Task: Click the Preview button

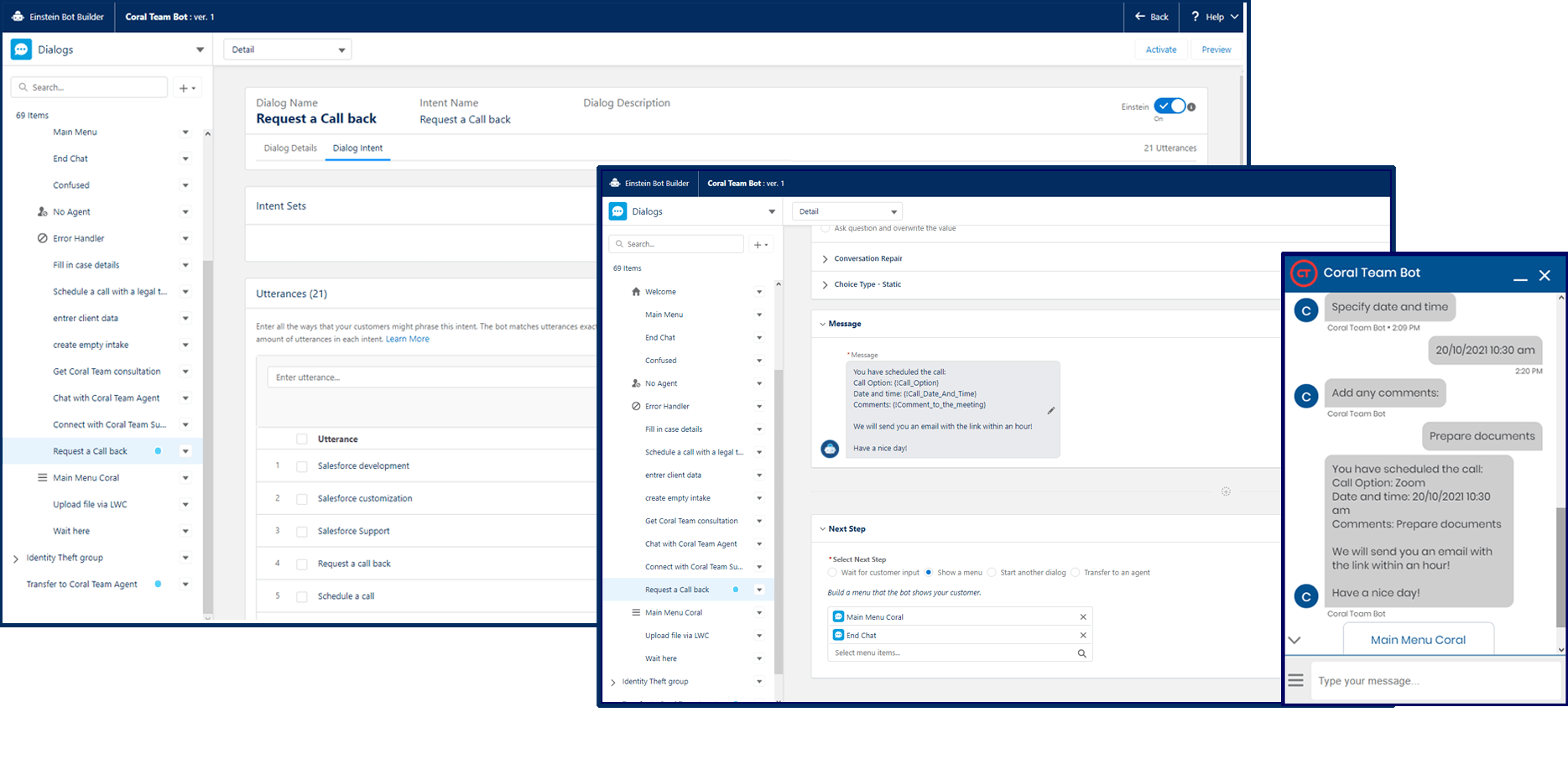Action: click(x=1216, y=49)
